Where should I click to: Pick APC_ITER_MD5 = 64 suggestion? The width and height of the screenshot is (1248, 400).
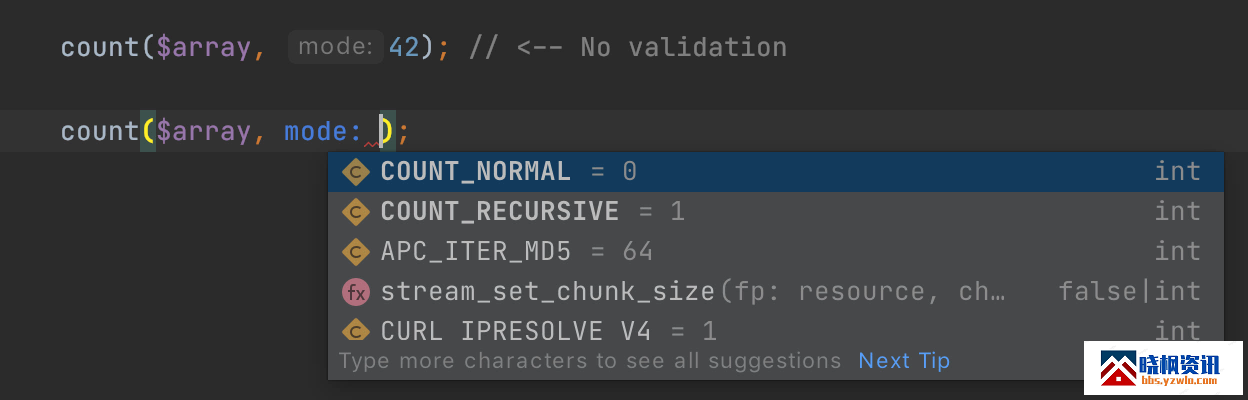tap(776, 251)
